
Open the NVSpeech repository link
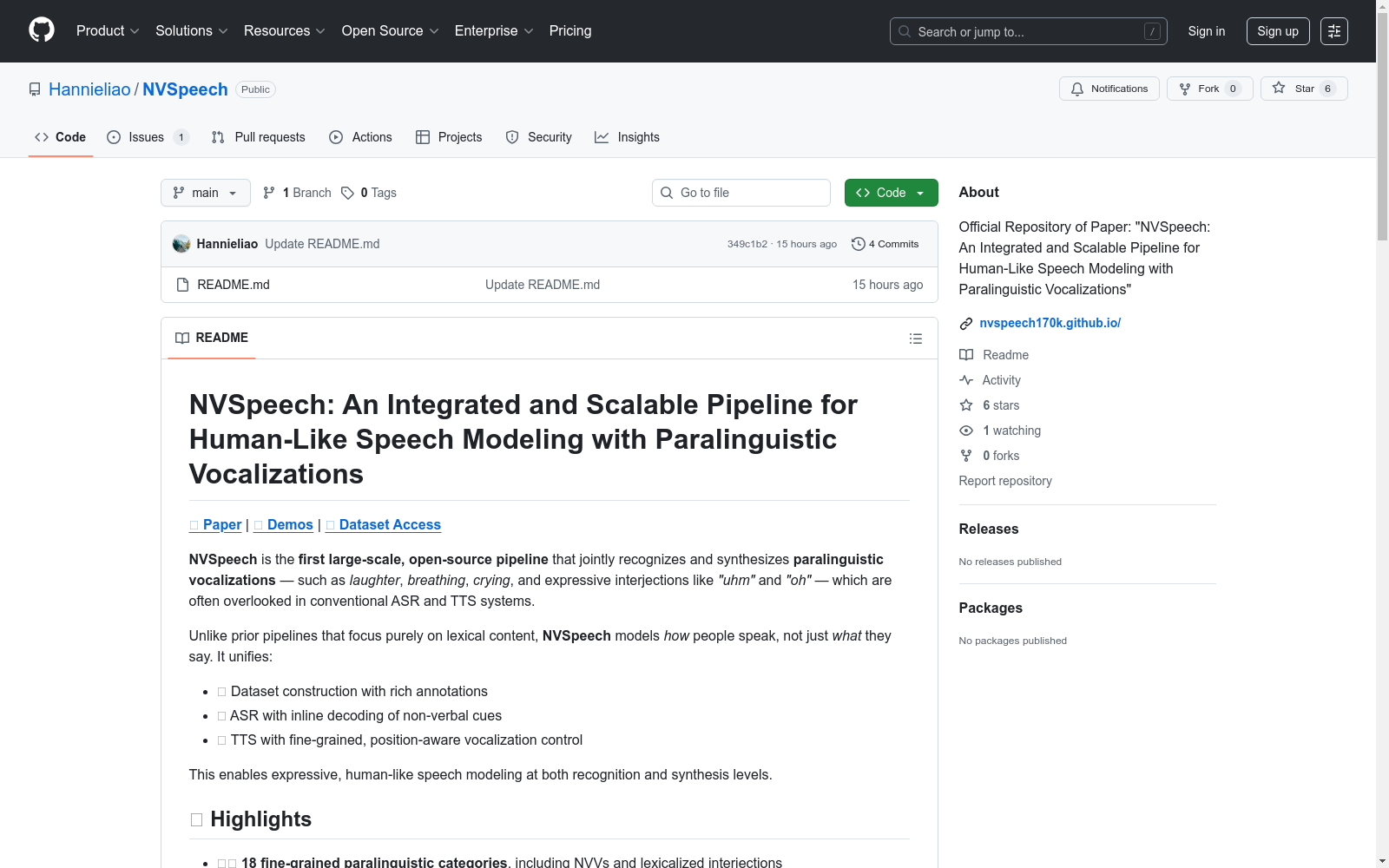coord(185,89)
